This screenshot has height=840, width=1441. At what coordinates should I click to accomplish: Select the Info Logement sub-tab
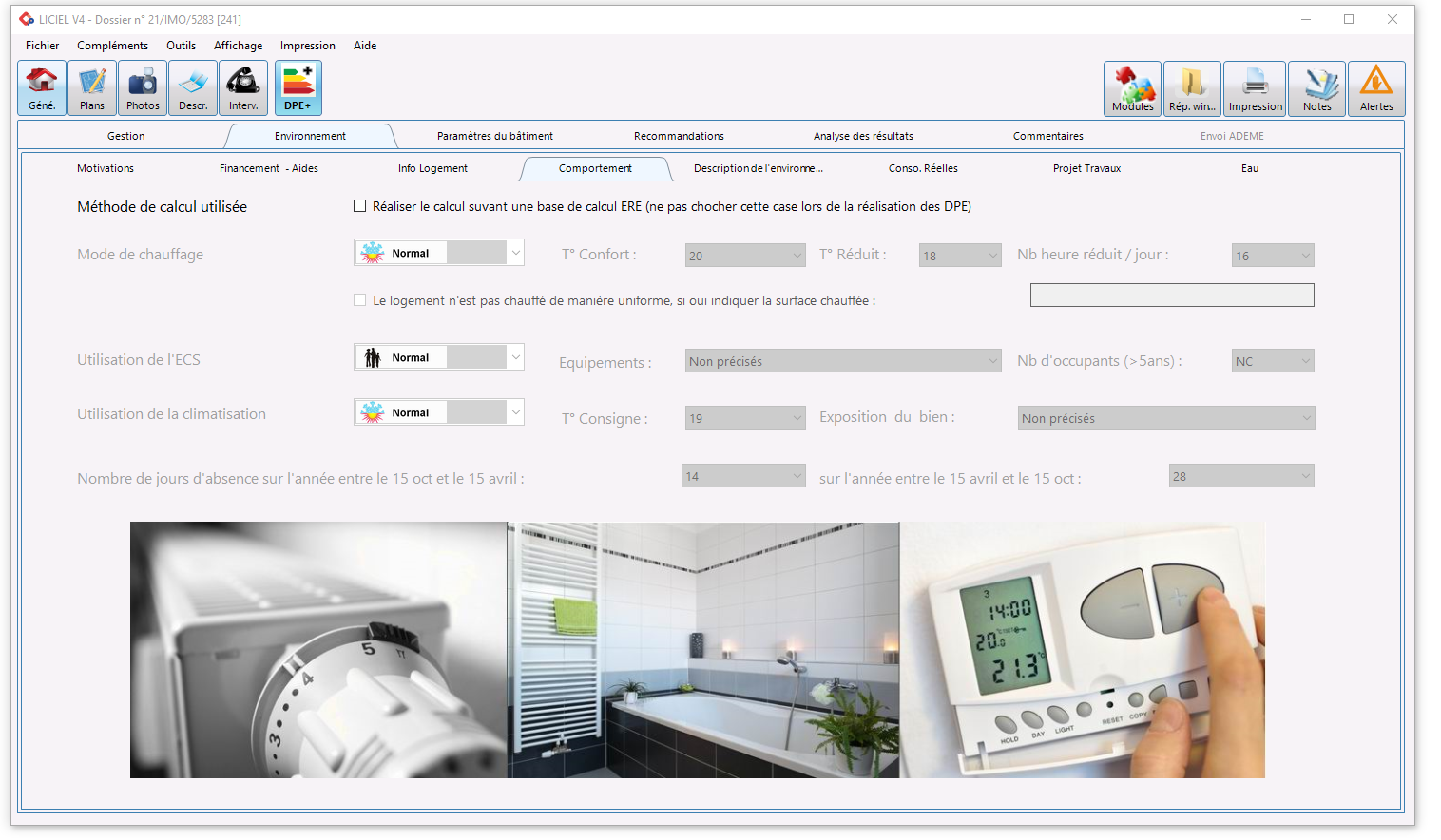tap(432, 168)
